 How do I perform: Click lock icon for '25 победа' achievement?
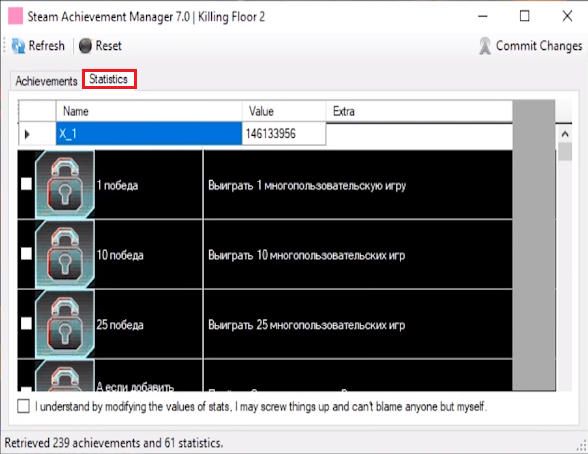[64, 324]
